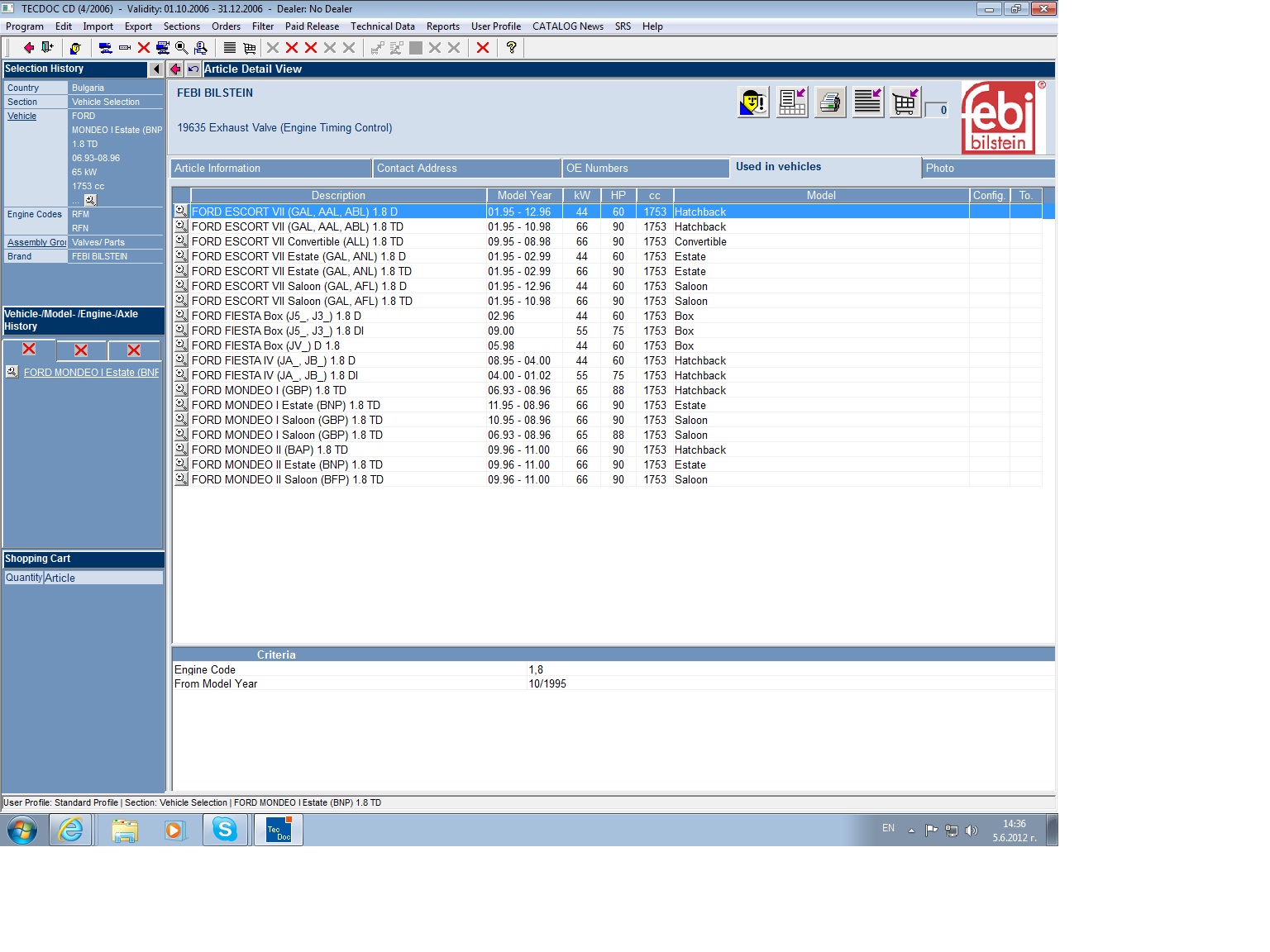
Task: Select row FORD FIESTA IV (JA_, JB_) 1.8 DI
Action: pos(608,376)
